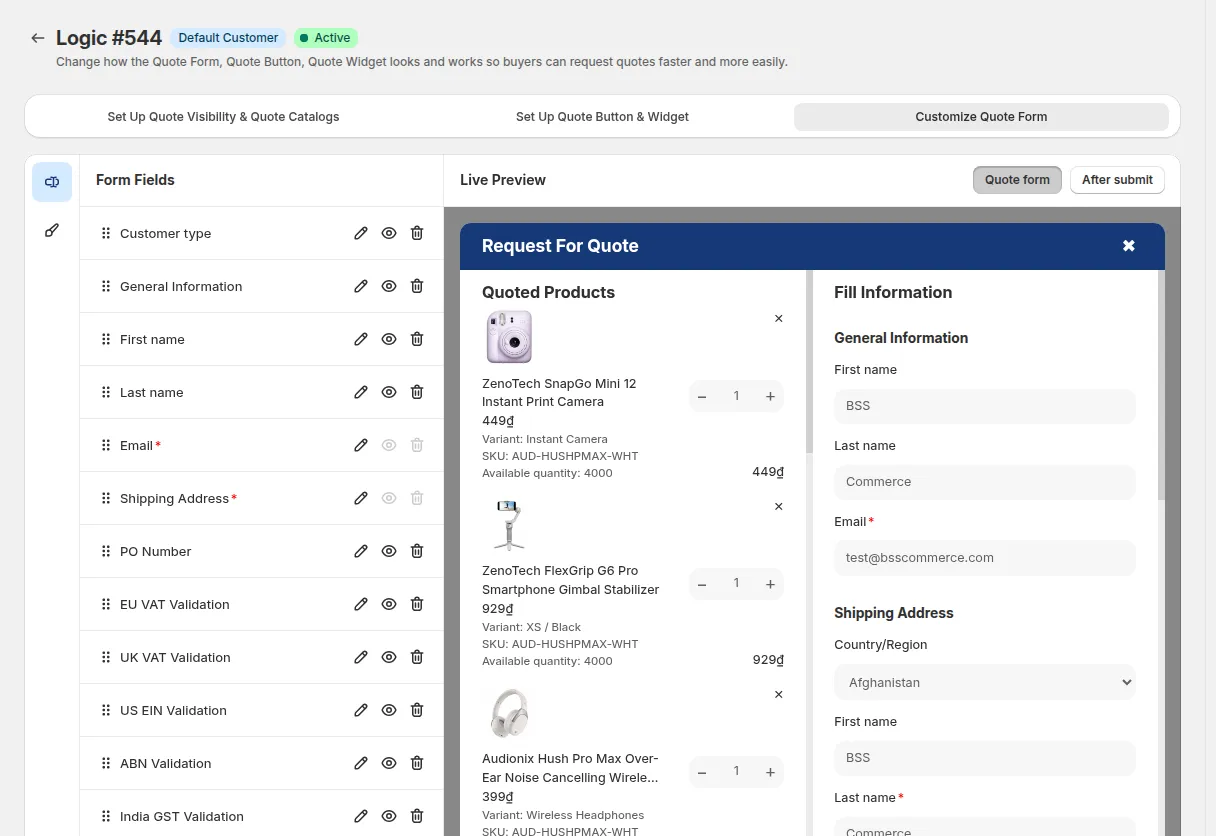Screen dimensions: 1216x836
Task: Click the Fill Information panel scrollbar
Action: point(1161,385)
